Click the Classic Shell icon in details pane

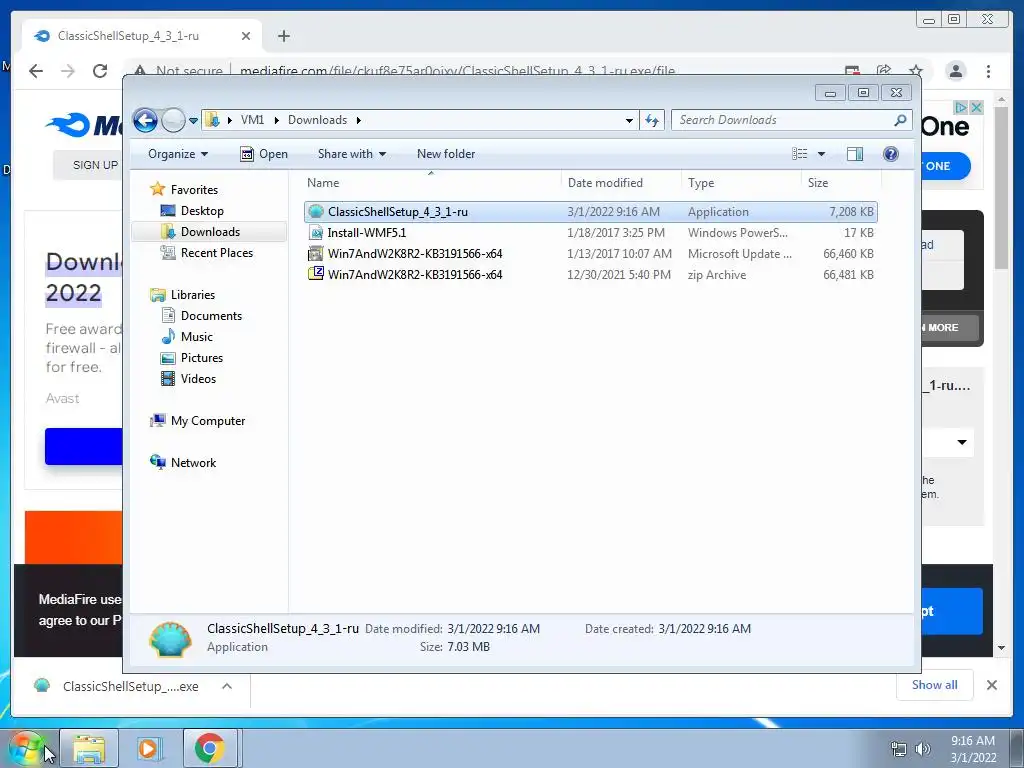tap(170, 639)
